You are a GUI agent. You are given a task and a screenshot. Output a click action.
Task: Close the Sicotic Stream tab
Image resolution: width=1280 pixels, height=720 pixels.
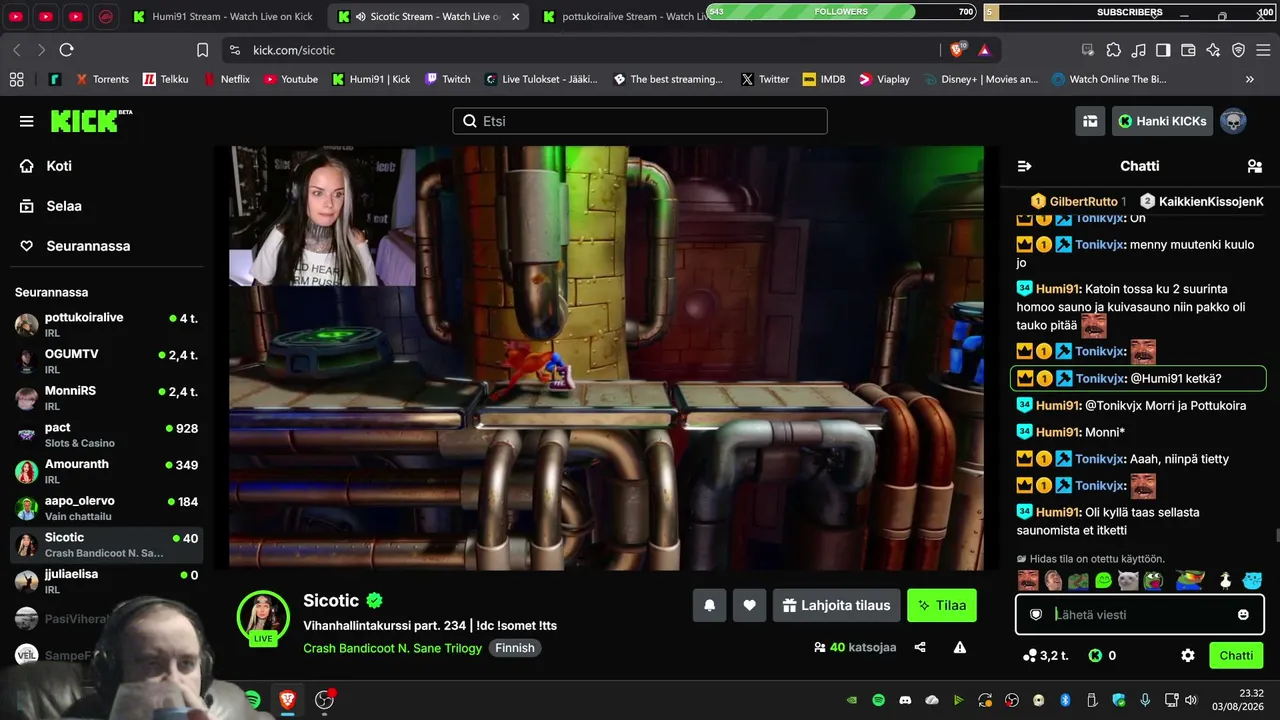point(515,17)
